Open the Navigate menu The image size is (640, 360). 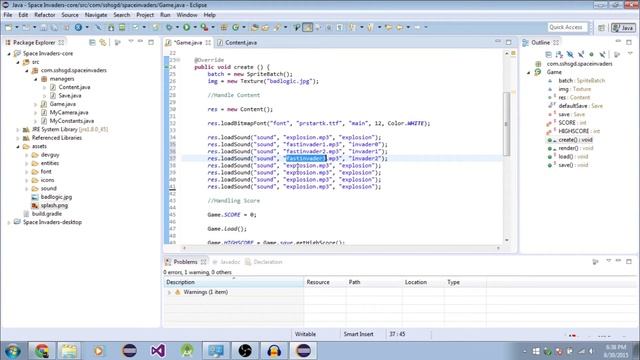pos(96,15)
